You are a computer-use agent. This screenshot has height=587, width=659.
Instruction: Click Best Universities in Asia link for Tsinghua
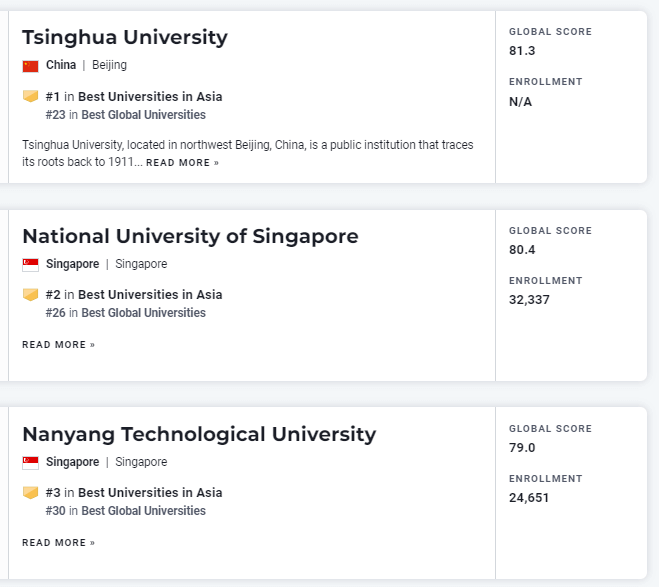[x=150, y=97]
